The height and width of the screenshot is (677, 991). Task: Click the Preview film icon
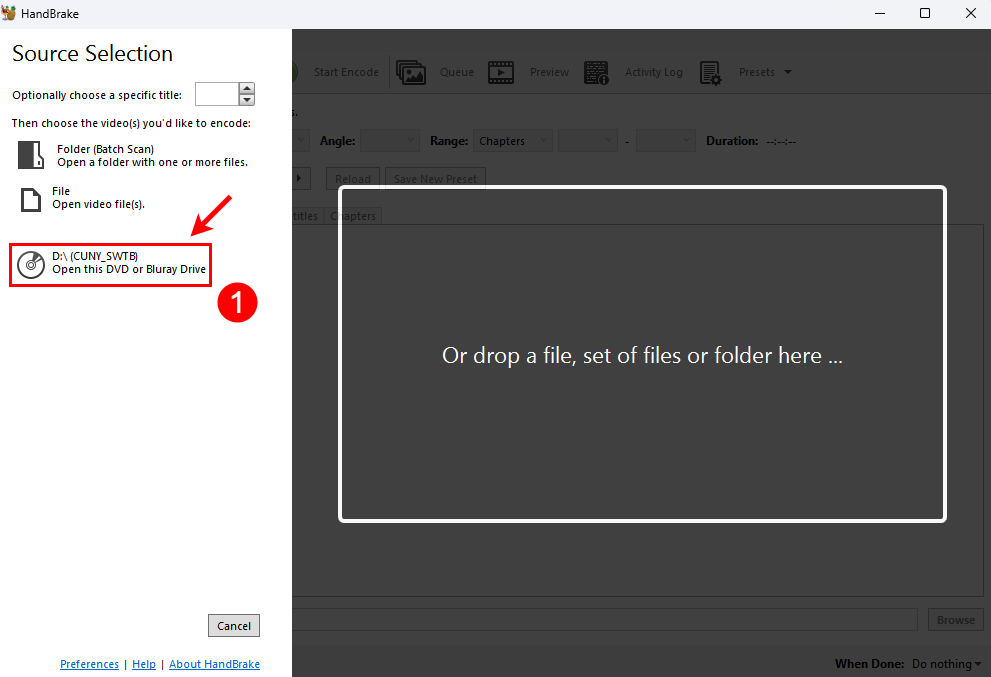pyautogui.click(x=501, y=72)
